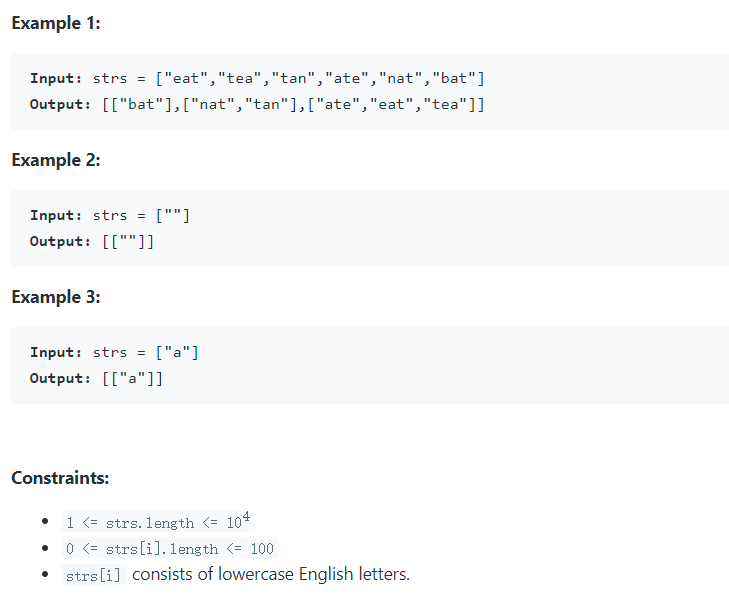Click the Example 3 output line
Viewport: 729px width, 607px height.
point(96,379)
